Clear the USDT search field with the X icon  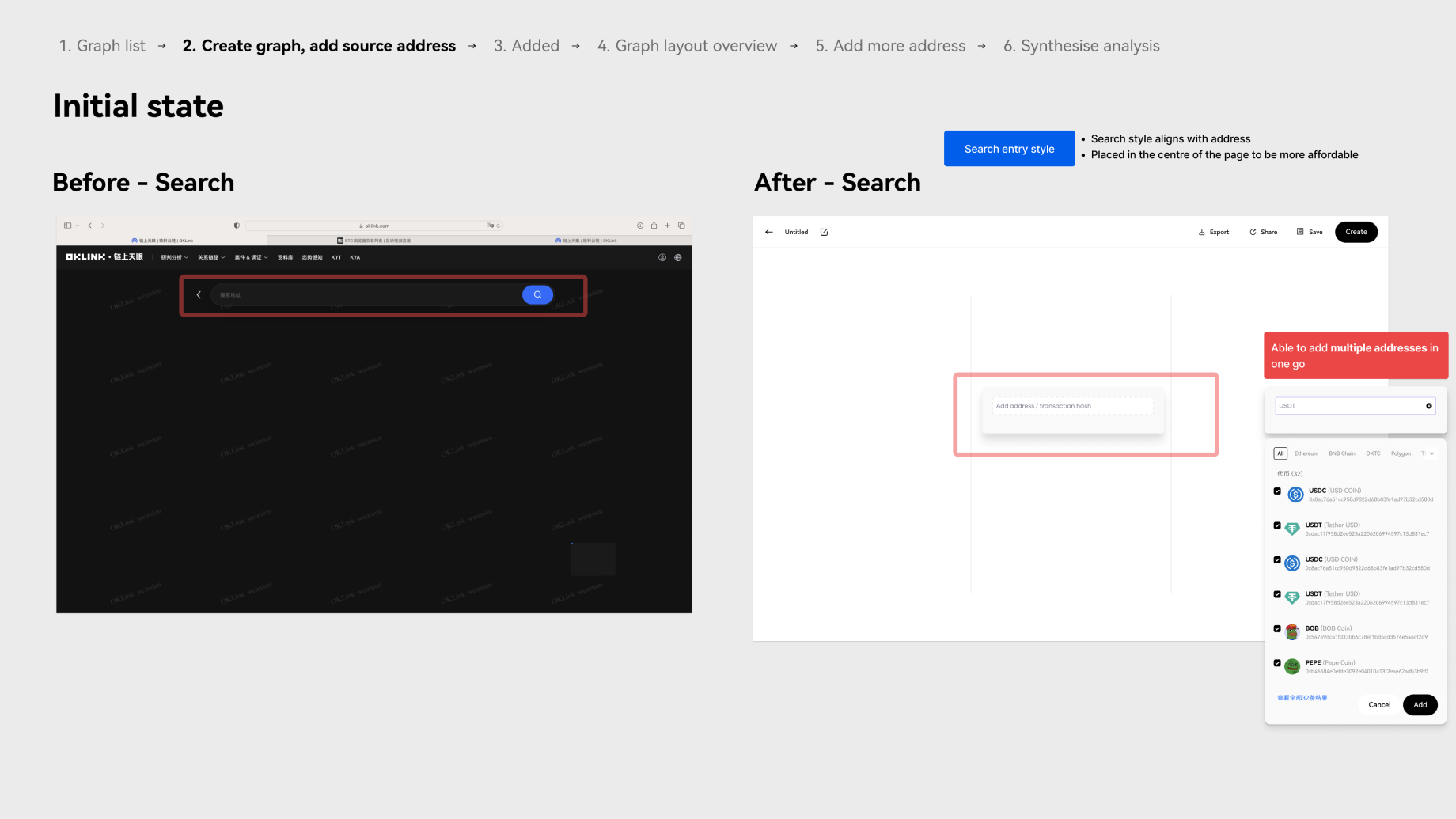(x=1428, y=406)
